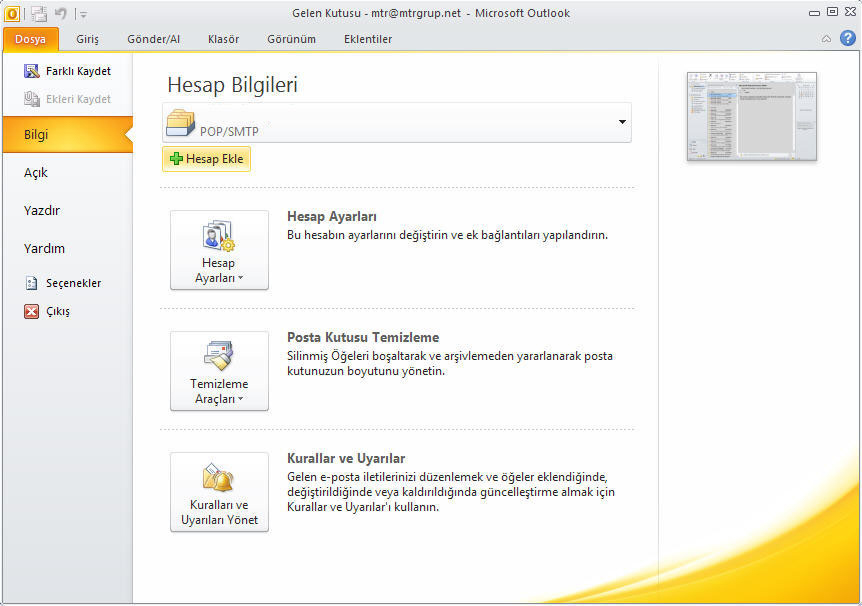
Task: Click the Send/Receive icon in quick access toolbar
Action: point(38,13)
